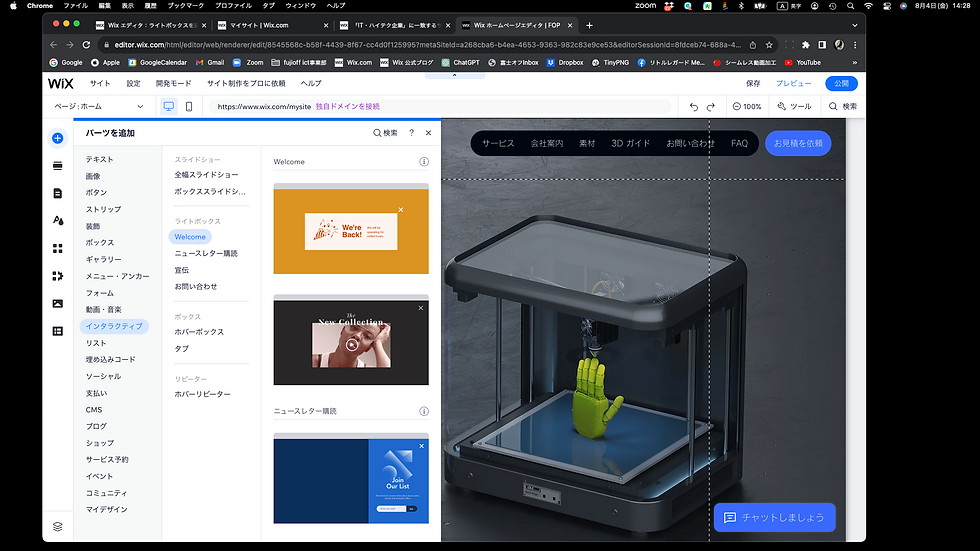This screenshot has width=980, height=551.
Task: Show more bookmarks chevron
Action: point(854,62)
